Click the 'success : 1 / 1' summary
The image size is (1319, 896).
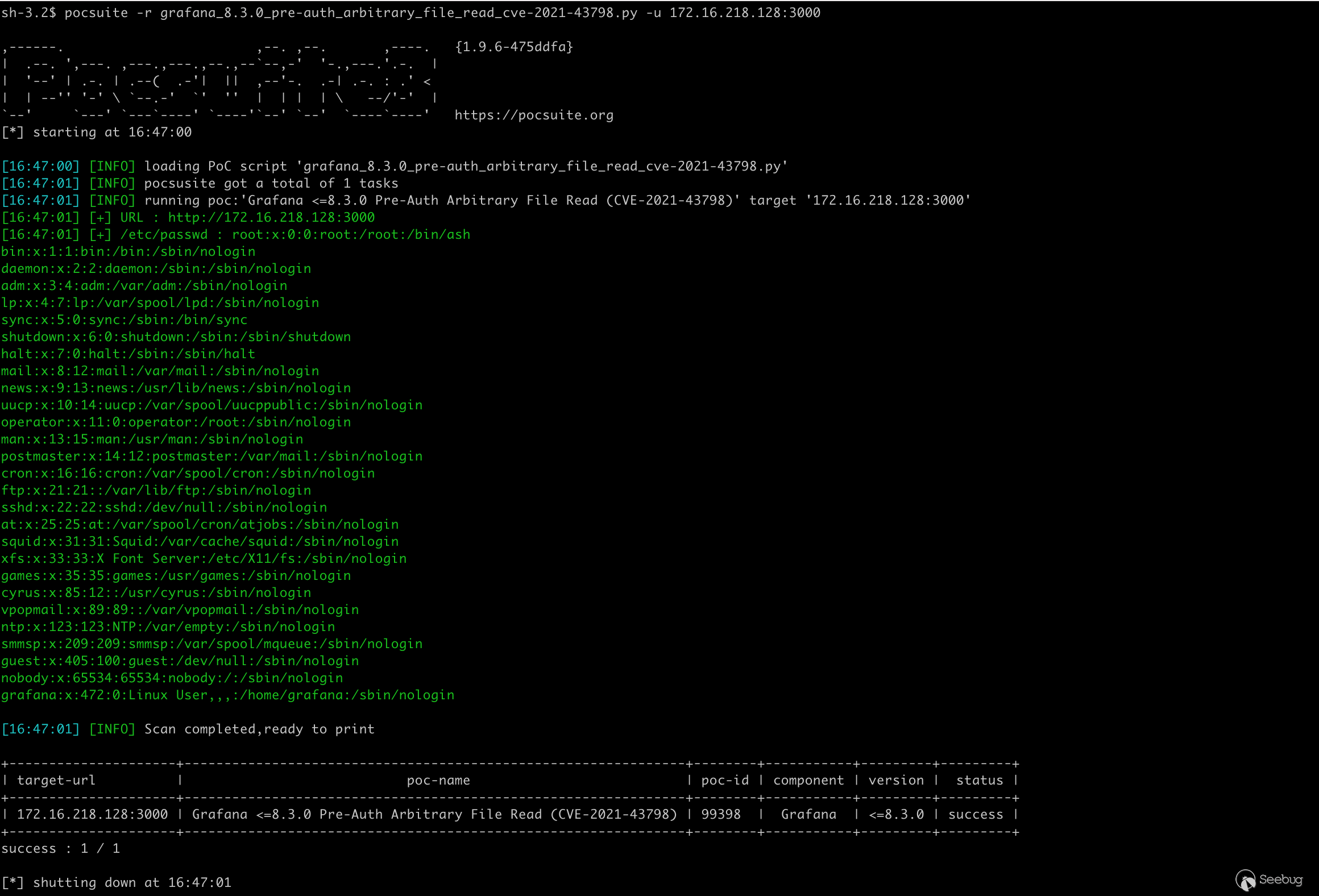[60, 849]
